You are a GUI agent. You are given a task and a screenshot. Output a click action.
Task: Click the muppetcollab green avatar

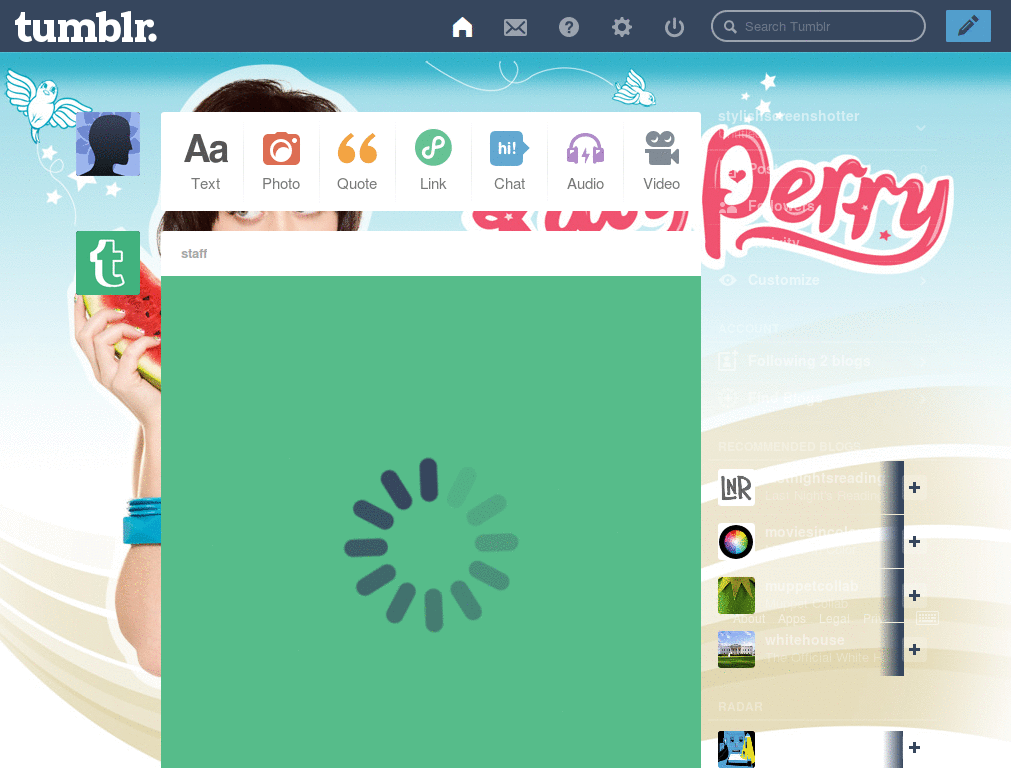tap(736, 596)
